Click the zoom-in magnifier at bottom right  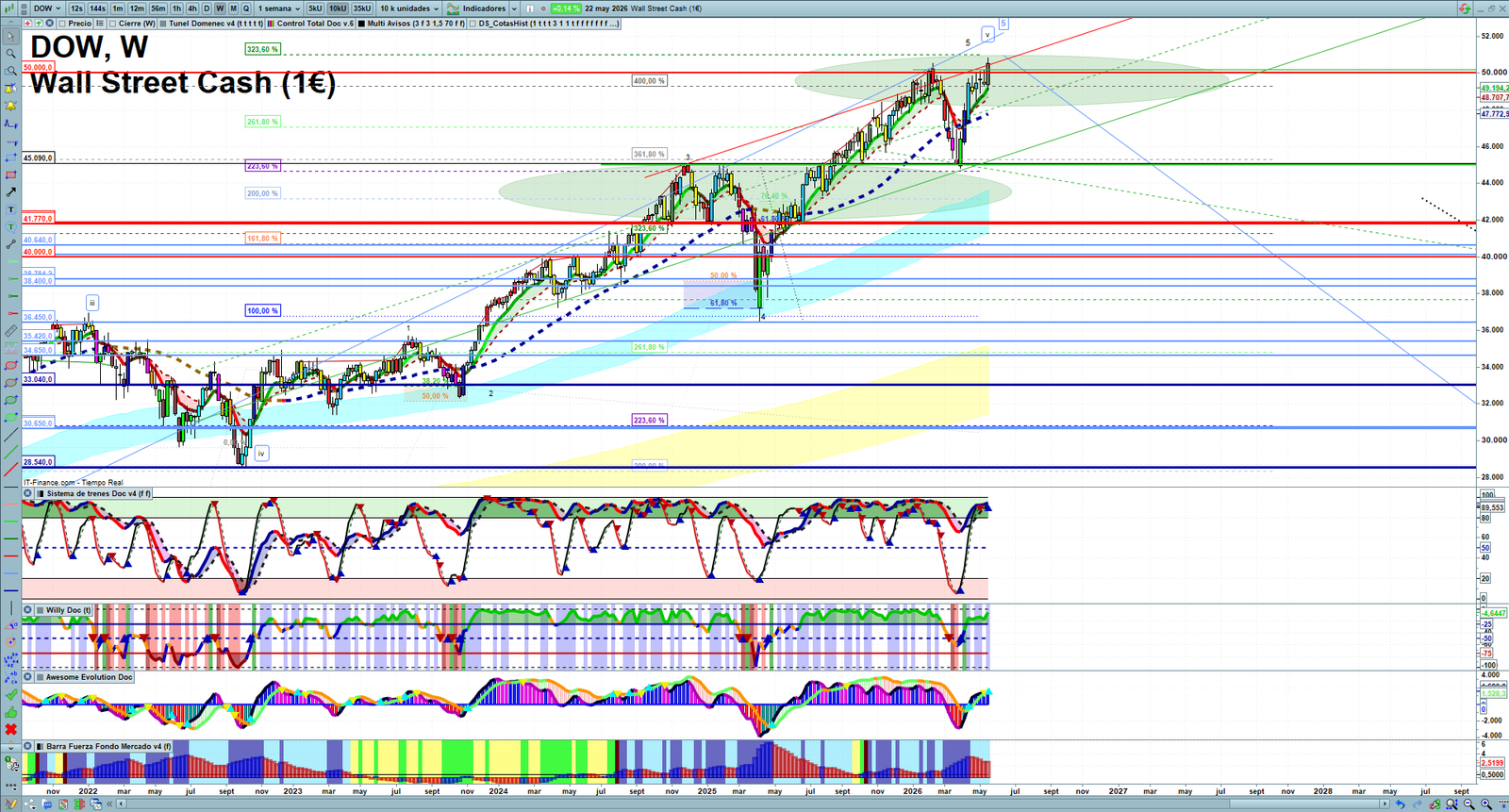(1486, 804)
